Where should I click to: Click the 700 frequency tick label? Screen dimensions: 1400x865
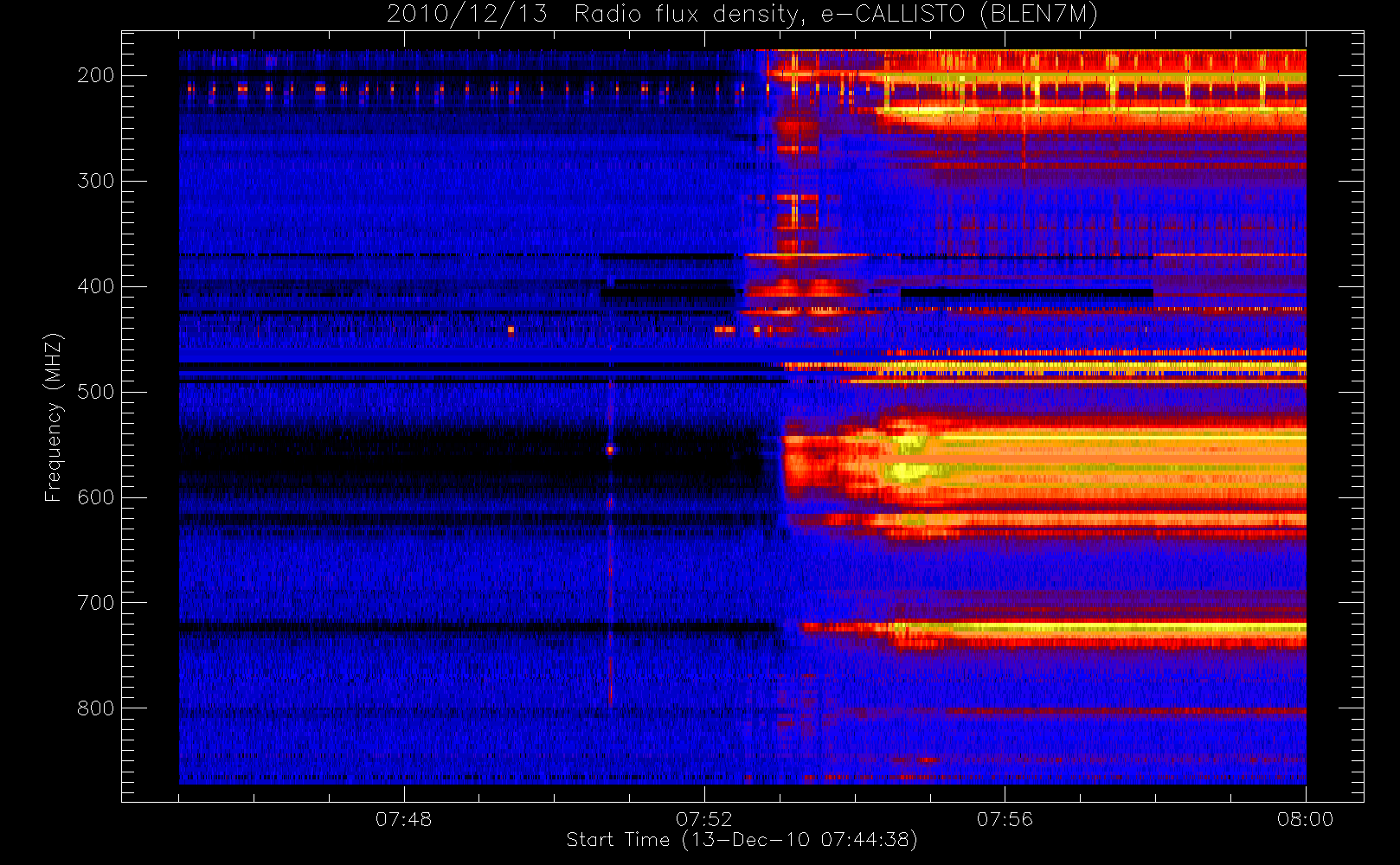point(95,604)
